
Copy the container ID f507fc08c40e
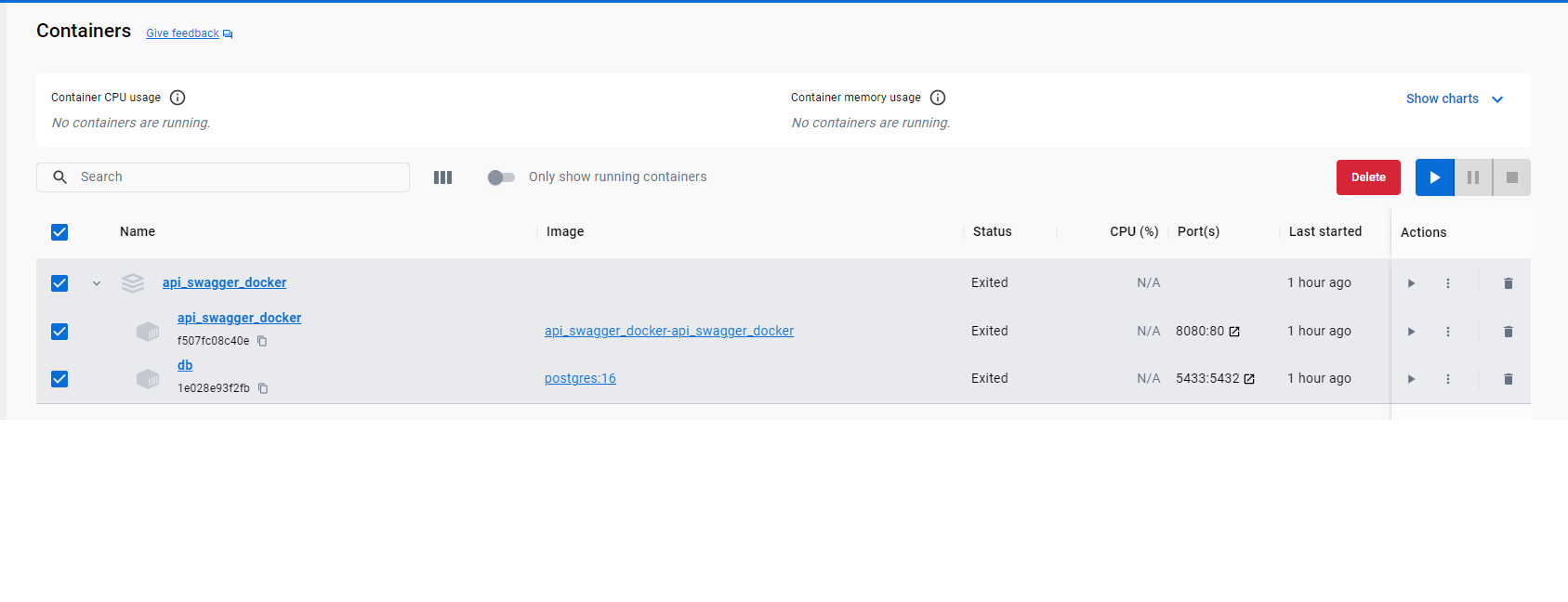tap(262, 341)
